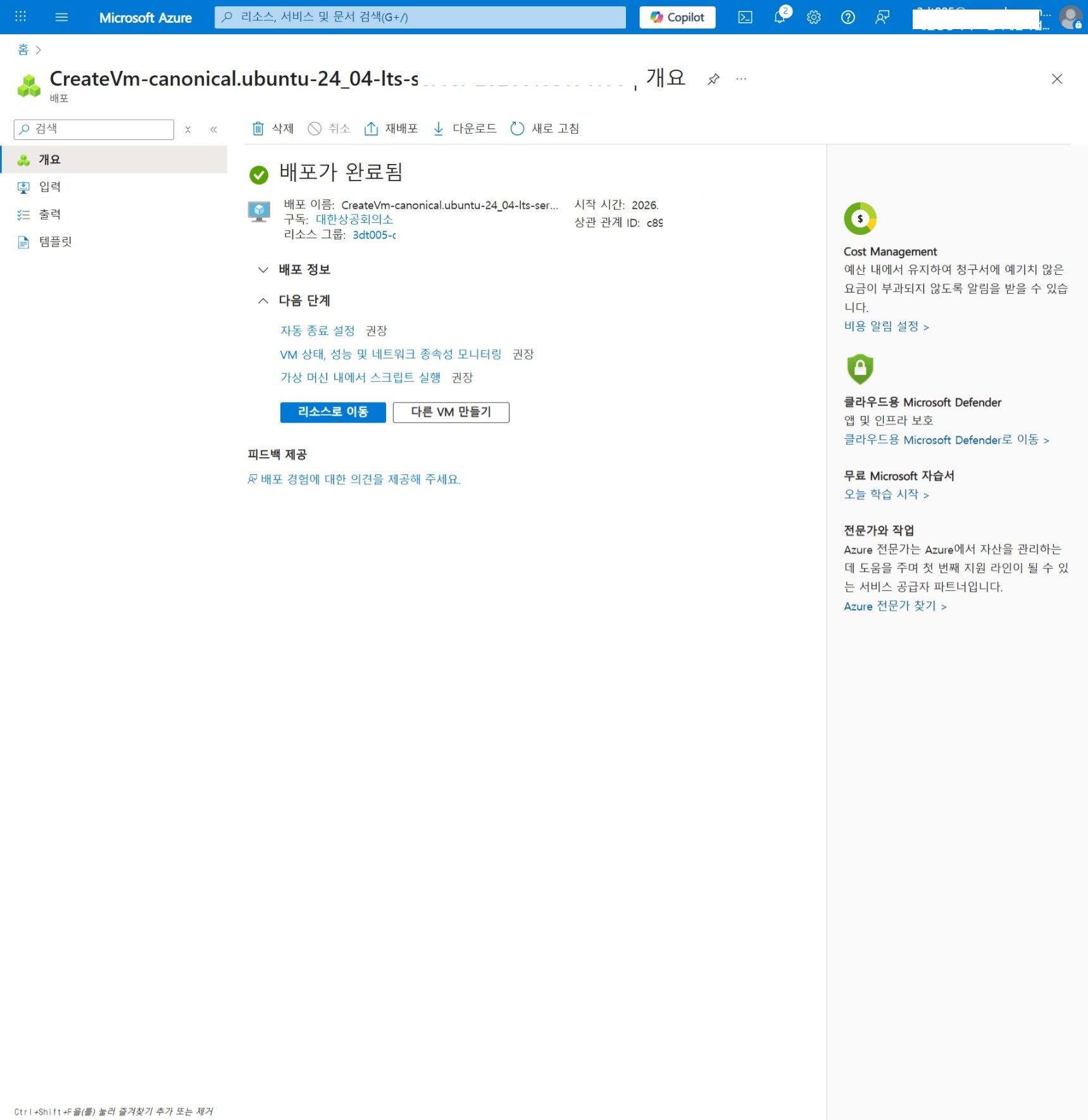Click the 리소스로 이동 button

(333, 412)
